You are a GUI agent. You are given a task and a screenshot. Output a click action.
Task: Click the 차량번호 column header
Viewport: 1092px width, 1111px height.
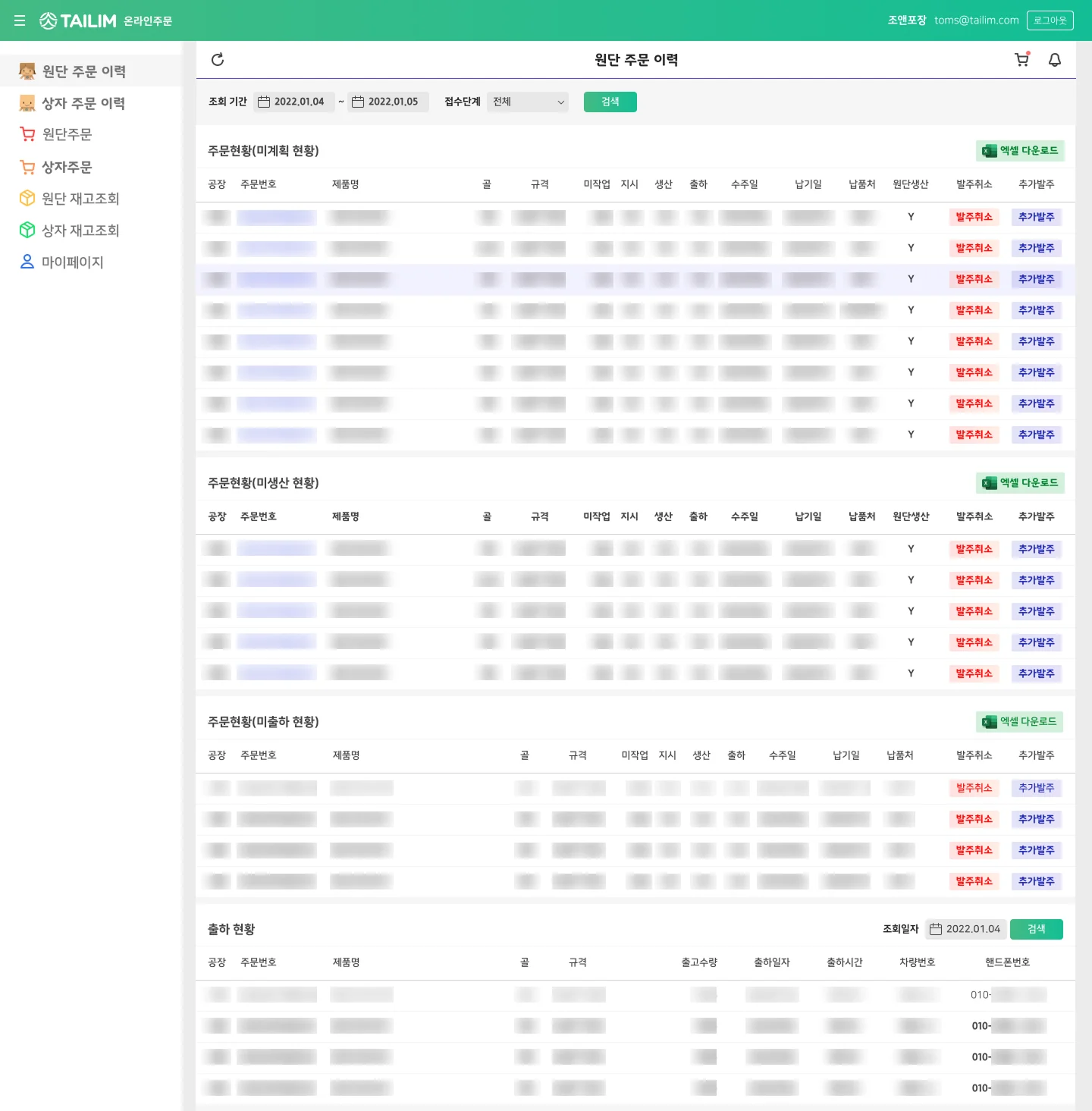pos(918,962)
